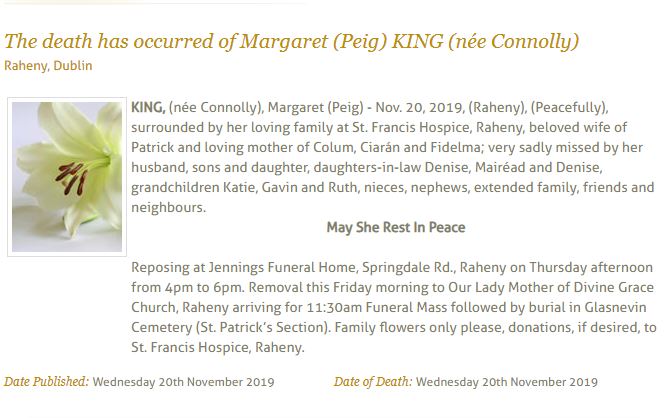The image size is (671, 418).
Task: Click the bold KING surname in notice
Action: click(x=148, y=107)
